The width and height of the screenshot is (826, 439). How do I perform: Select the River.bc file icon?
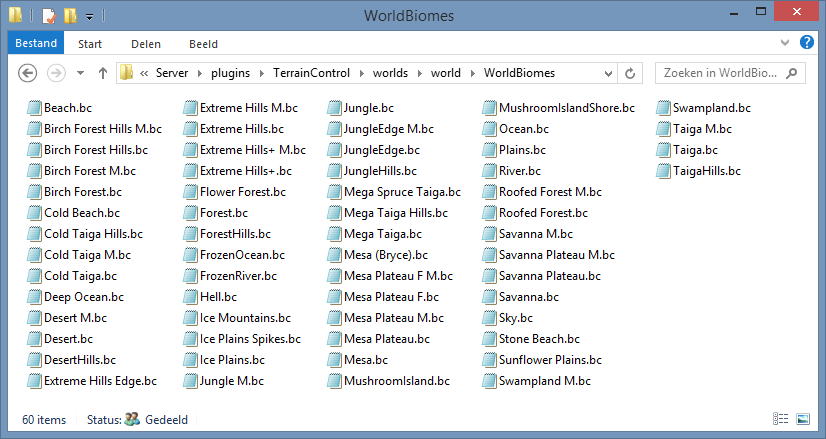[x=489, y=171]
